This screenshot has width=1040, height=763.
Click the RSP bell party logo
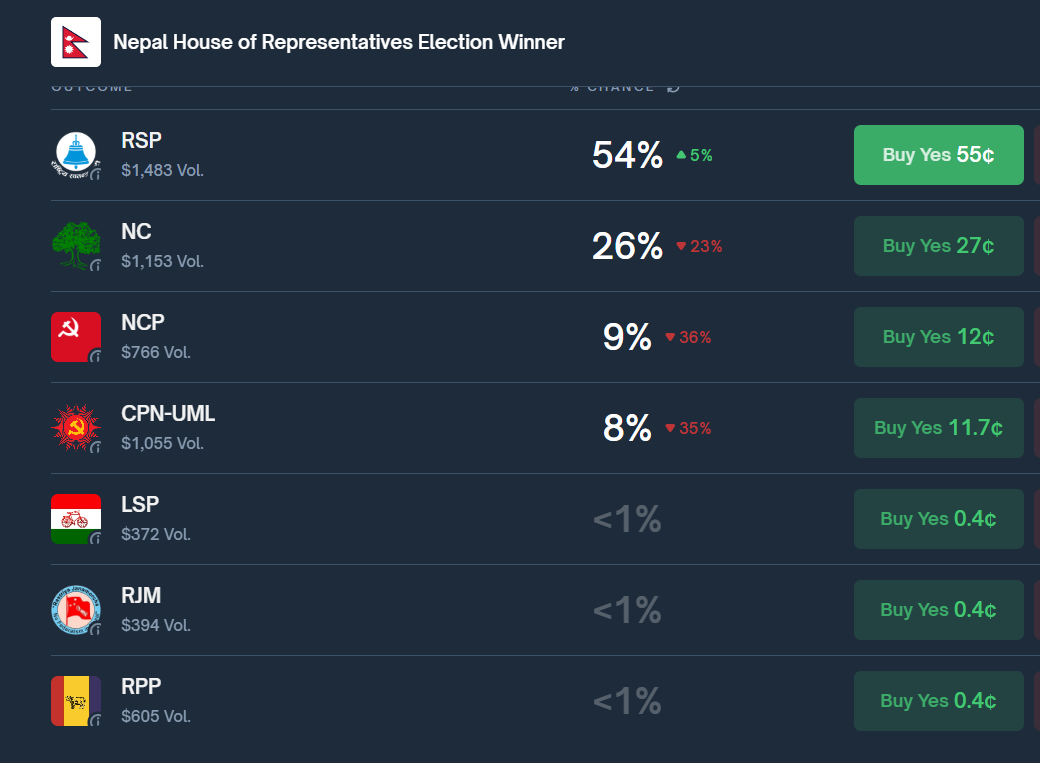(x=76, y=155)
